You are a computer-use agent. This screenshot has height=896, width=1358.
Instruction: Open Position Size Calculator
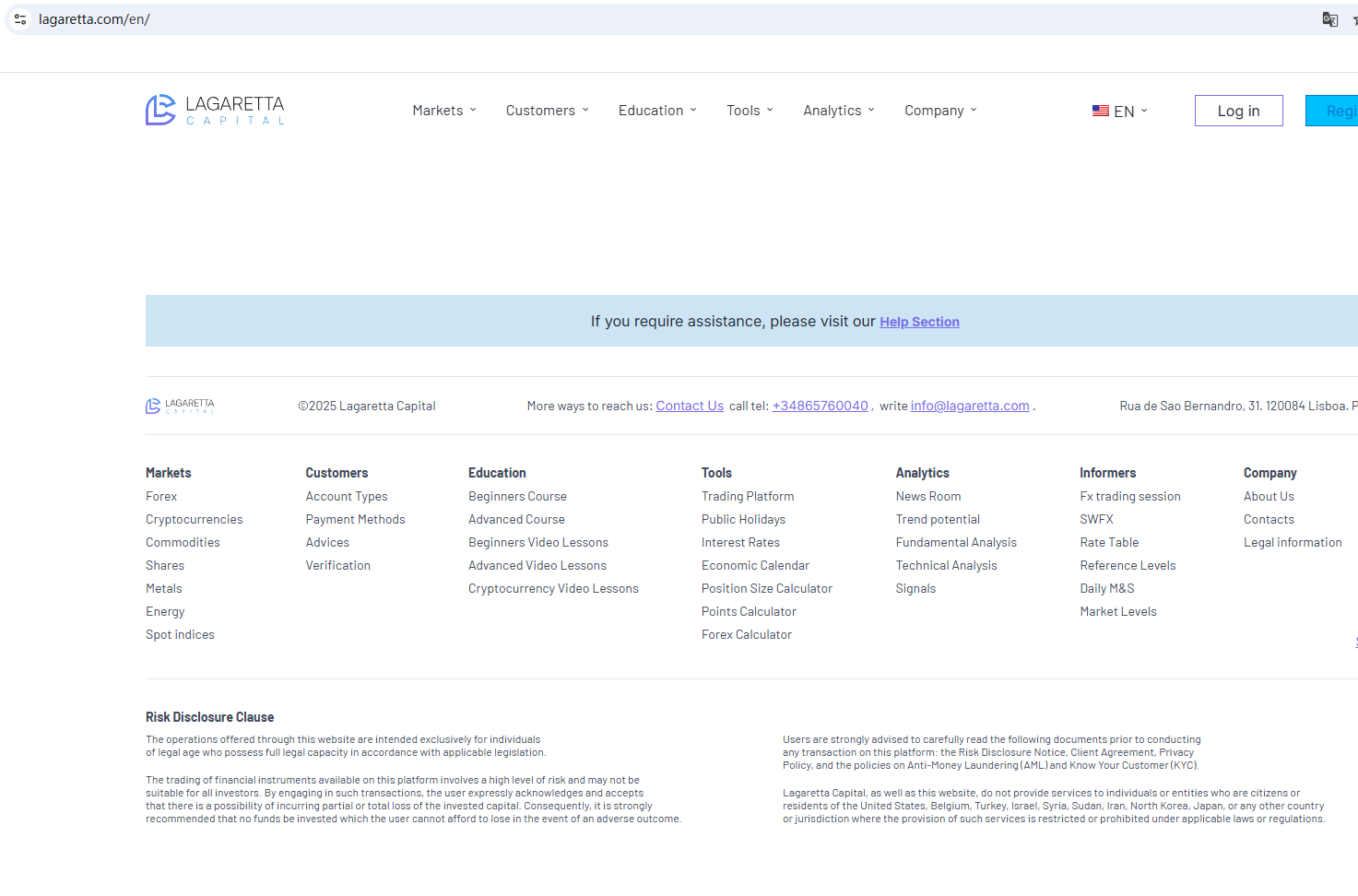point(767,588)
